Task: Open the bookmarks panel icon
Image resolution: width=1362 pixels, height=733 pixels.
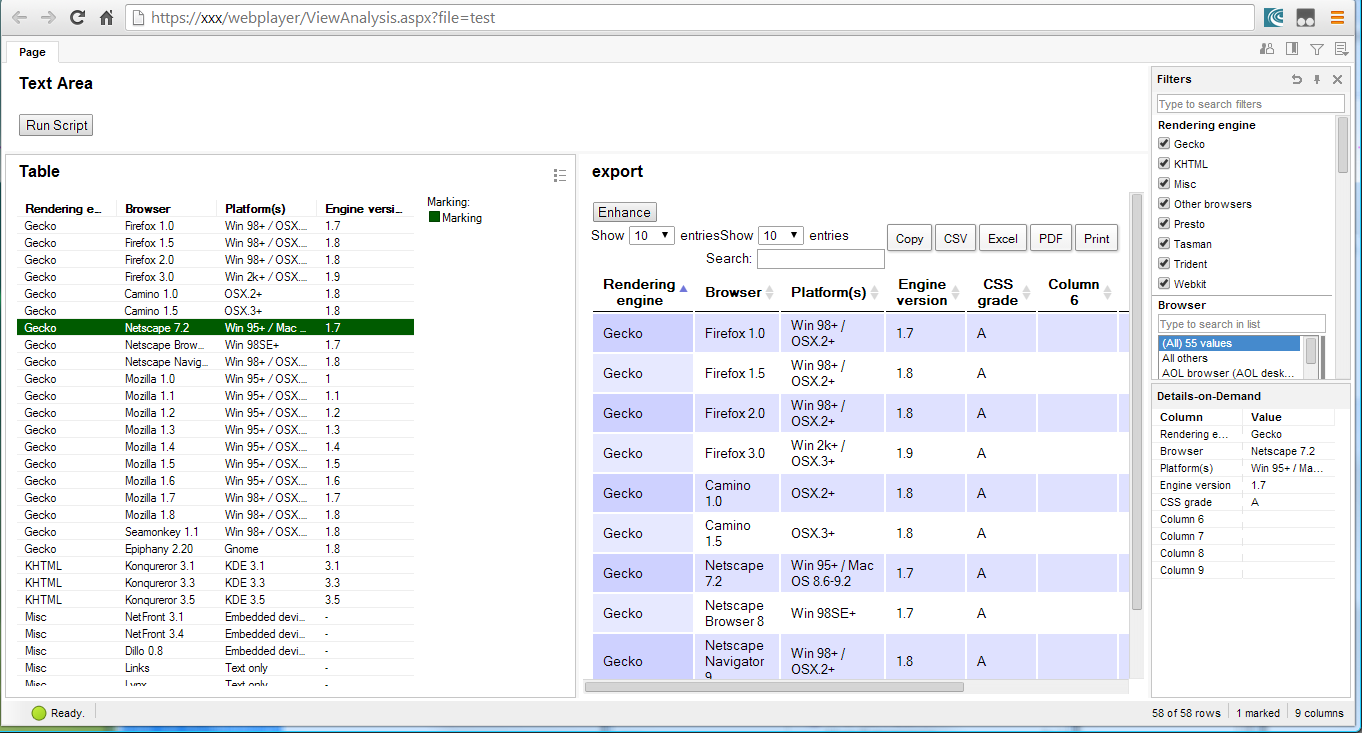Action: point(1292,48)
